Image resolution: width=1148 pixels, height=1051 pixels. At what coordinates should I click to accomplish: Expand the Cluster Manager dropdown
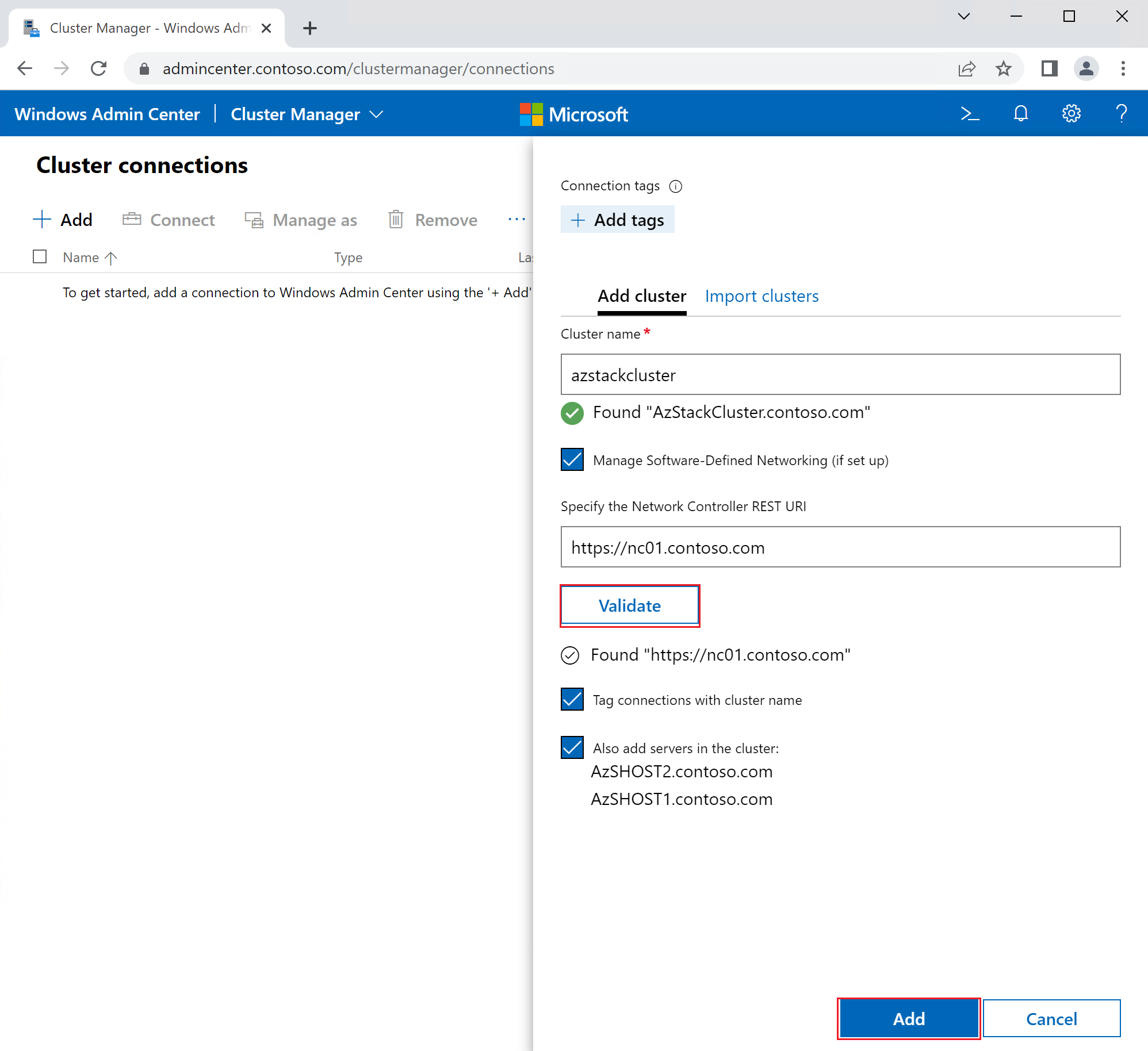coord(307,114)
